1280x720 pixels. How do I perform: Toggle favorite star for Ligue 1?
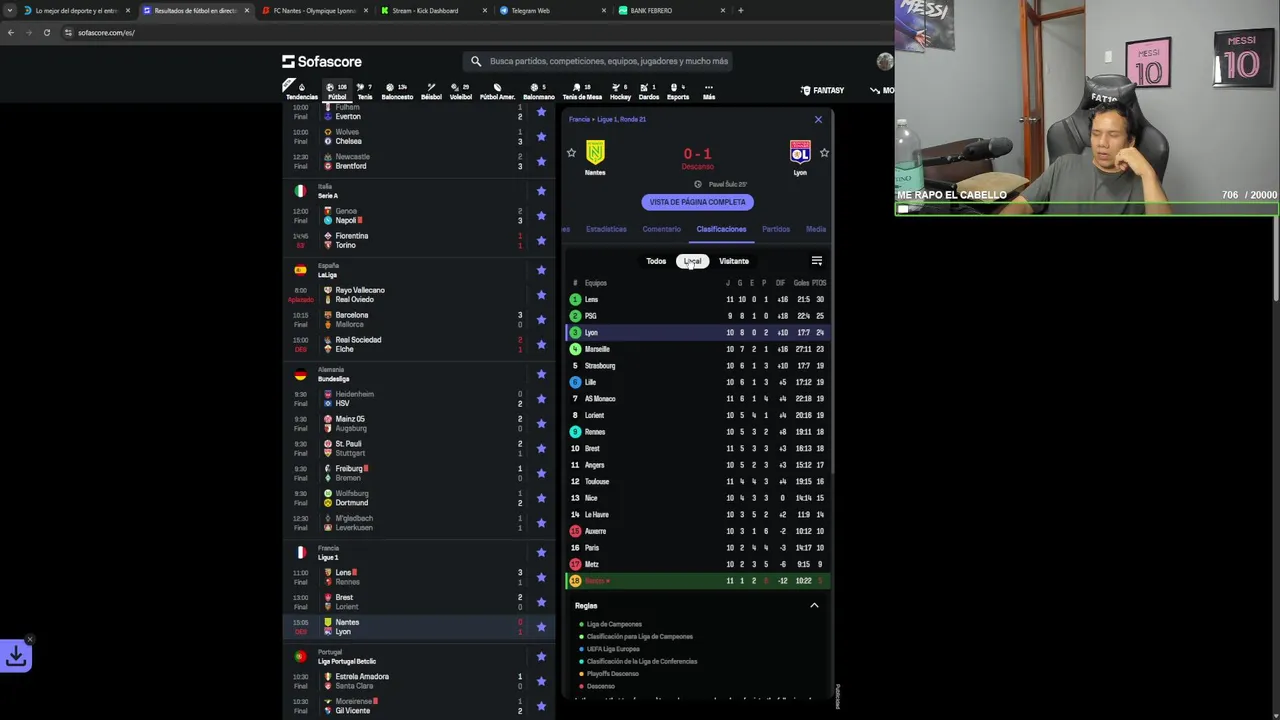coord(541,552)
